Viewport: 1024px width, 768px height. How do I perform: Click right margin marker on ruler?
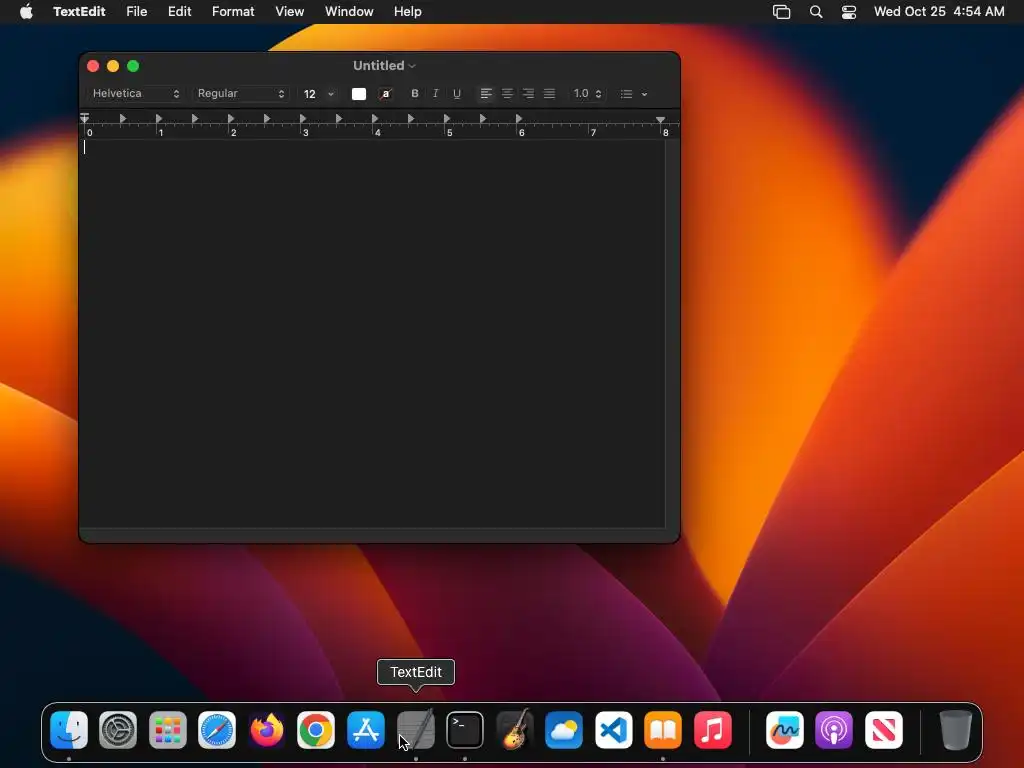(660, 120)
